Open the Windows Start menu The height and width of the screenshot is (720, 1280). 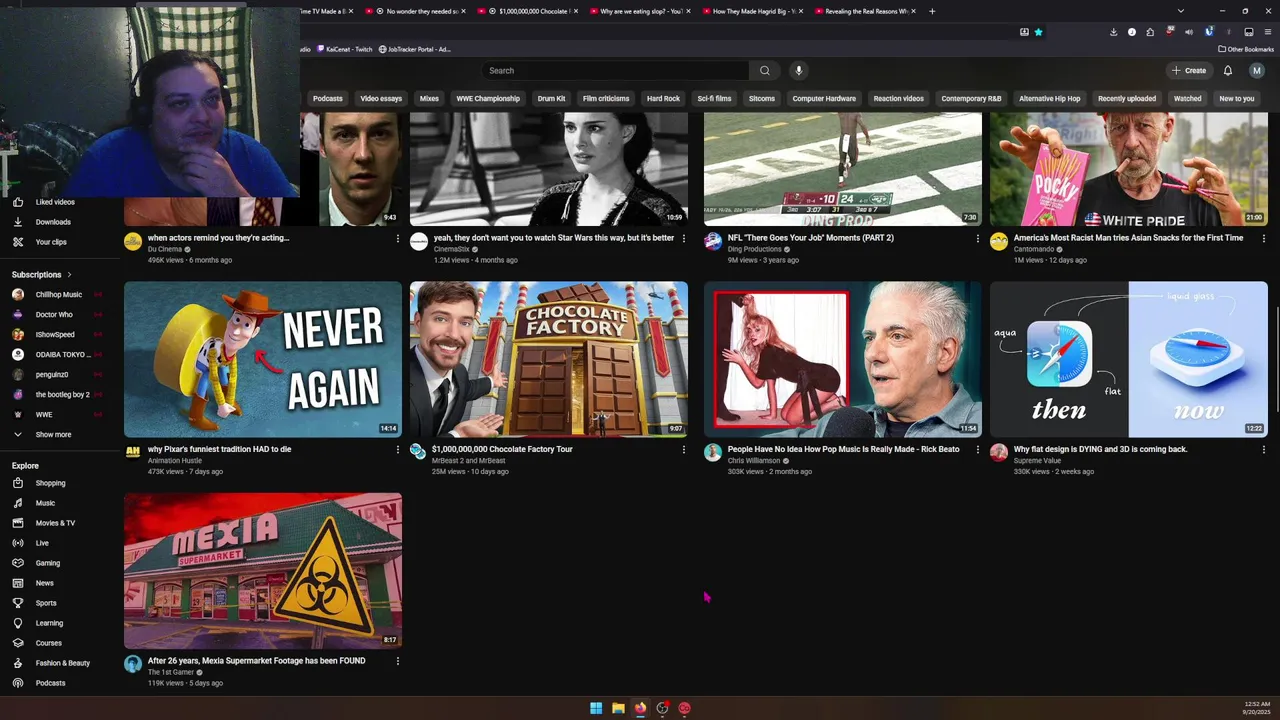click(596, 708)
